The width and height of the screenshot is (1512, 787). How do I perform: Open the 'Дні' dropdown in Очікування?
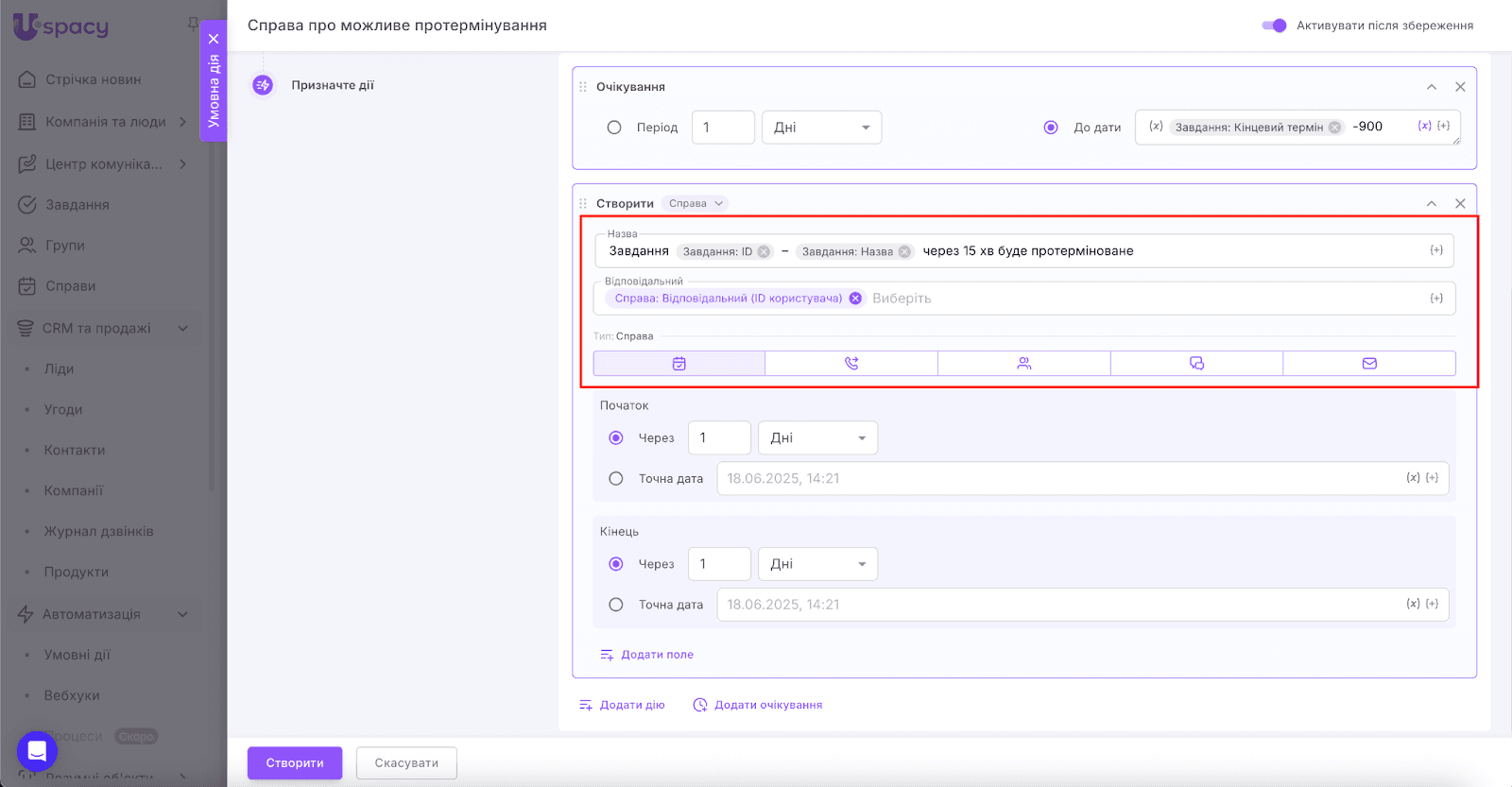click(821, 128)
